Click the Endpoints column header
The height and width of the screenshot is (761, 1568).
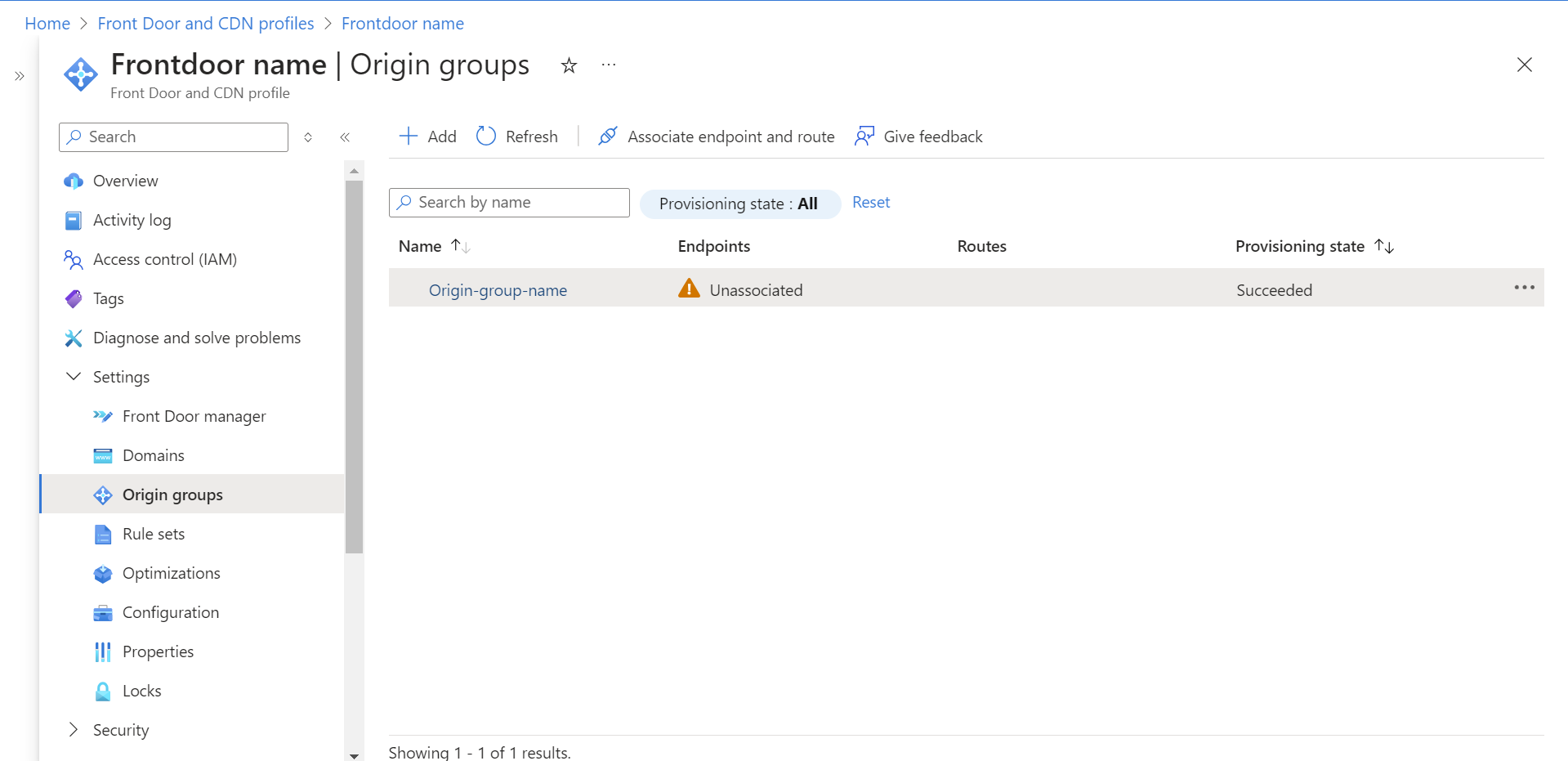[713, 246]
